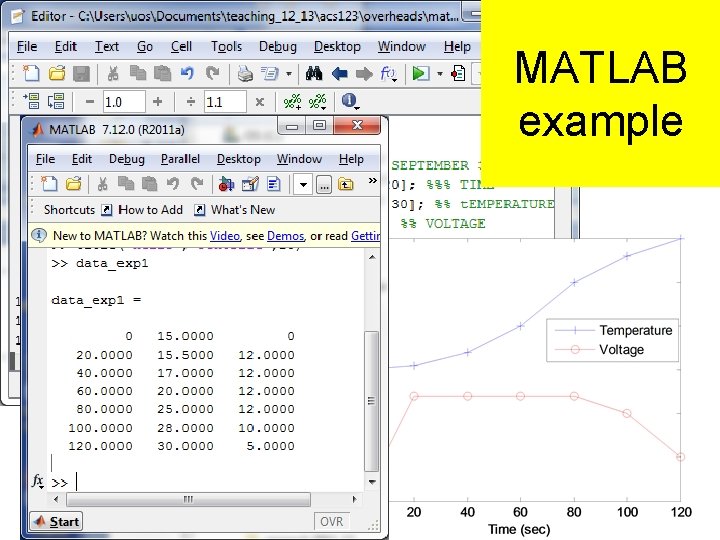The height and width of the screenshot is (540, 720).
Task: Open Debug menu in MATLAB window
Action: pos(127,159)
